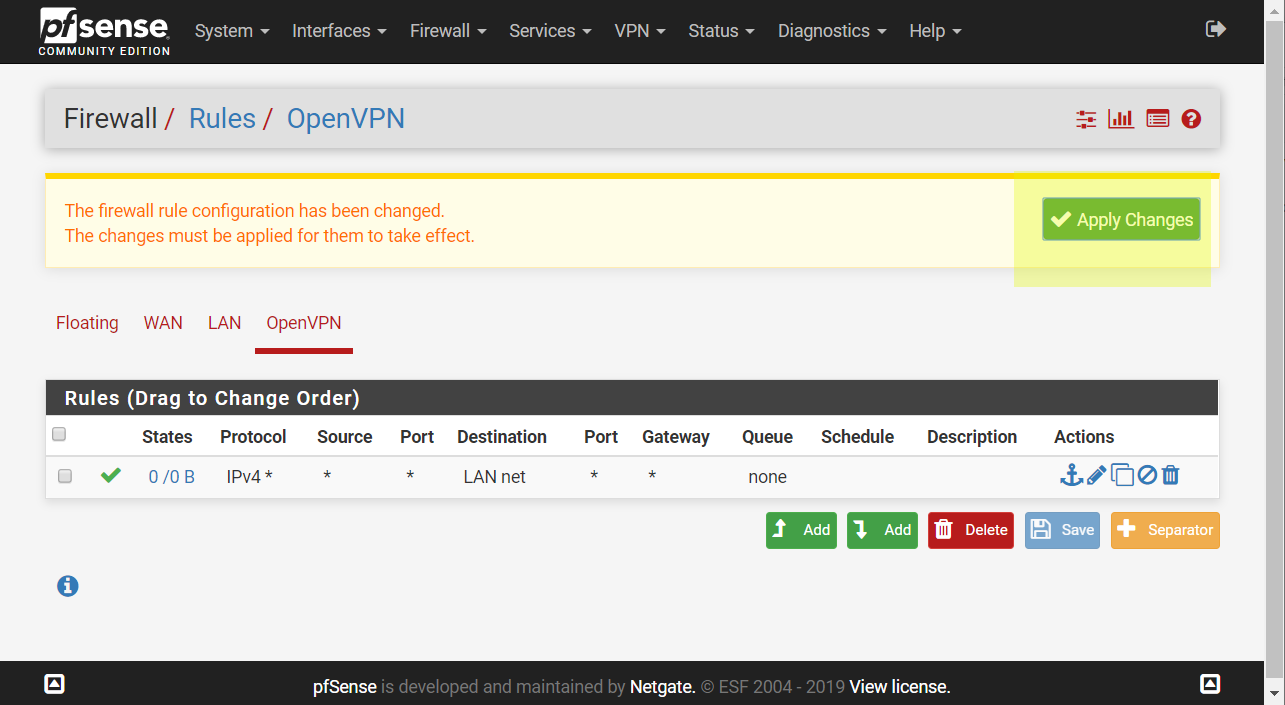Click the 'States' column header
The height and width of the screenshot is (705, 1285).
point(167,437)
